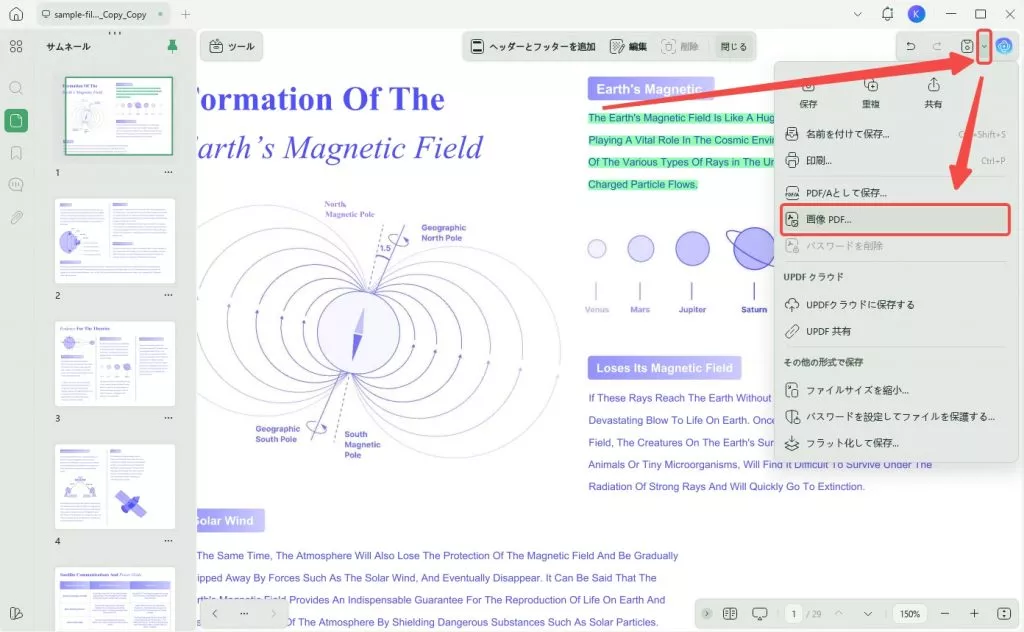Zoom in with the plus button
Image resolution: width=1024 pixels, height=632 pixels.
click(974, 614)
